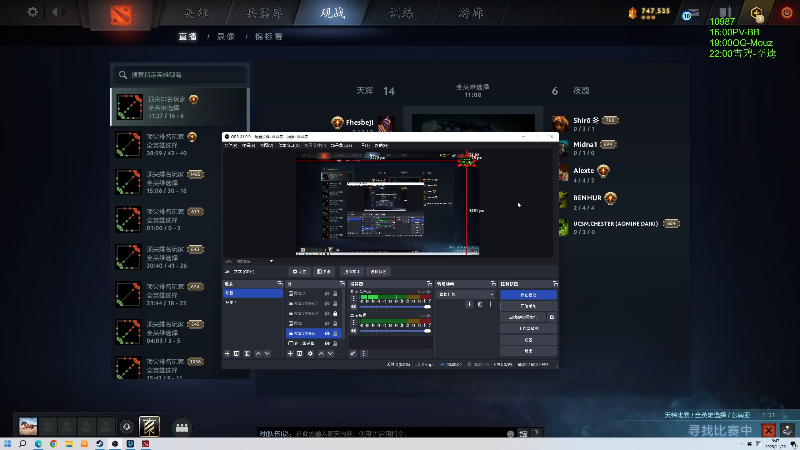Add a source in OBS Sources dock

point(290,354)
